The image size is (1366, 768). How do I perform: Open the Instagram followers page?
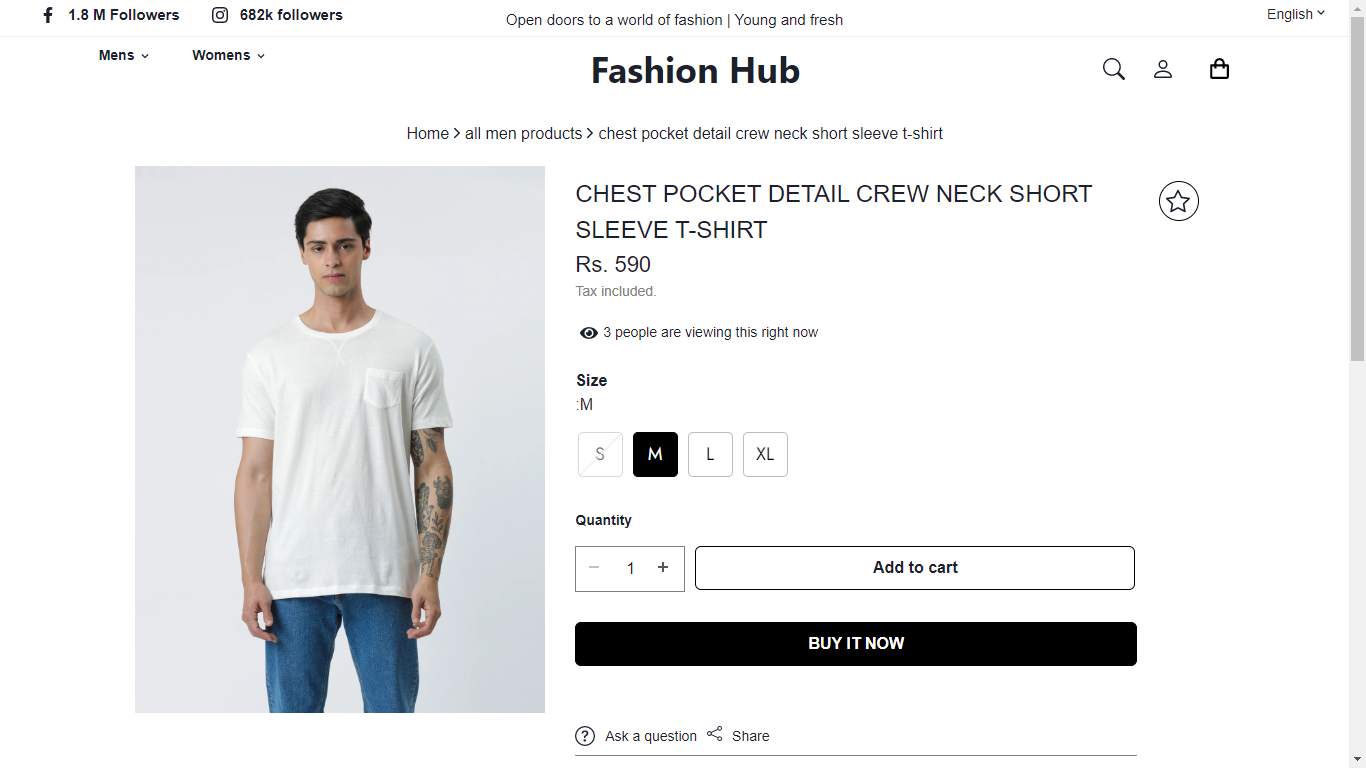point(277,15)
